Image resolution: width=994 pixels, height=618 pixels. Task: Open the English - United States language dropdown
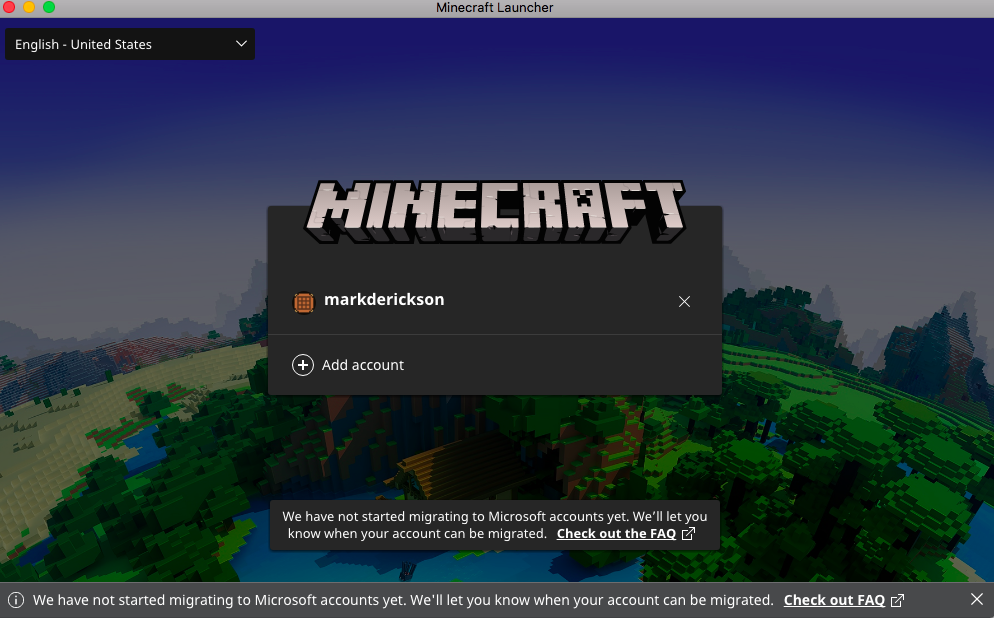pos(129,44)
